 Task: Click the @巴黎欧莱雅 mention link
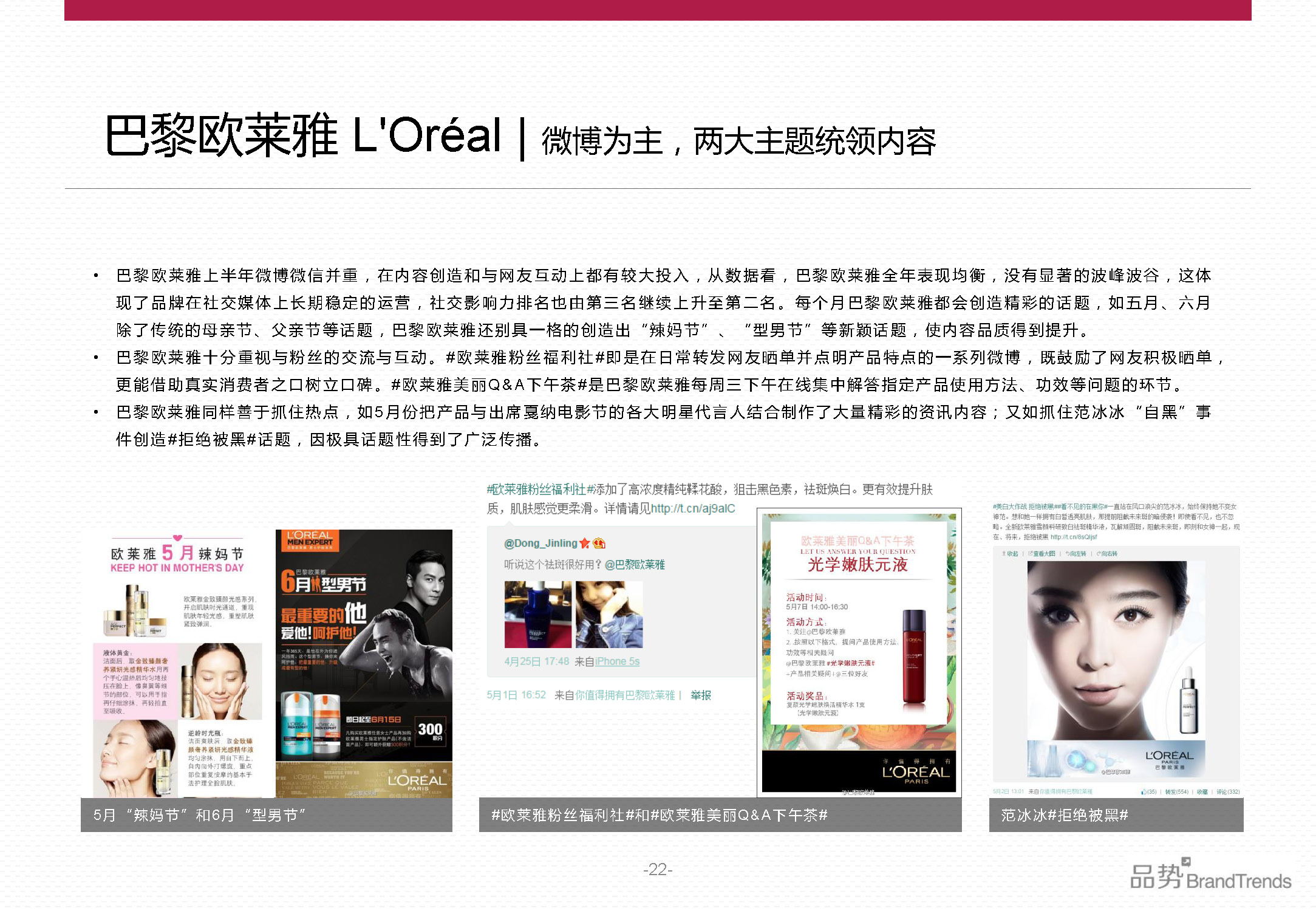635,565
